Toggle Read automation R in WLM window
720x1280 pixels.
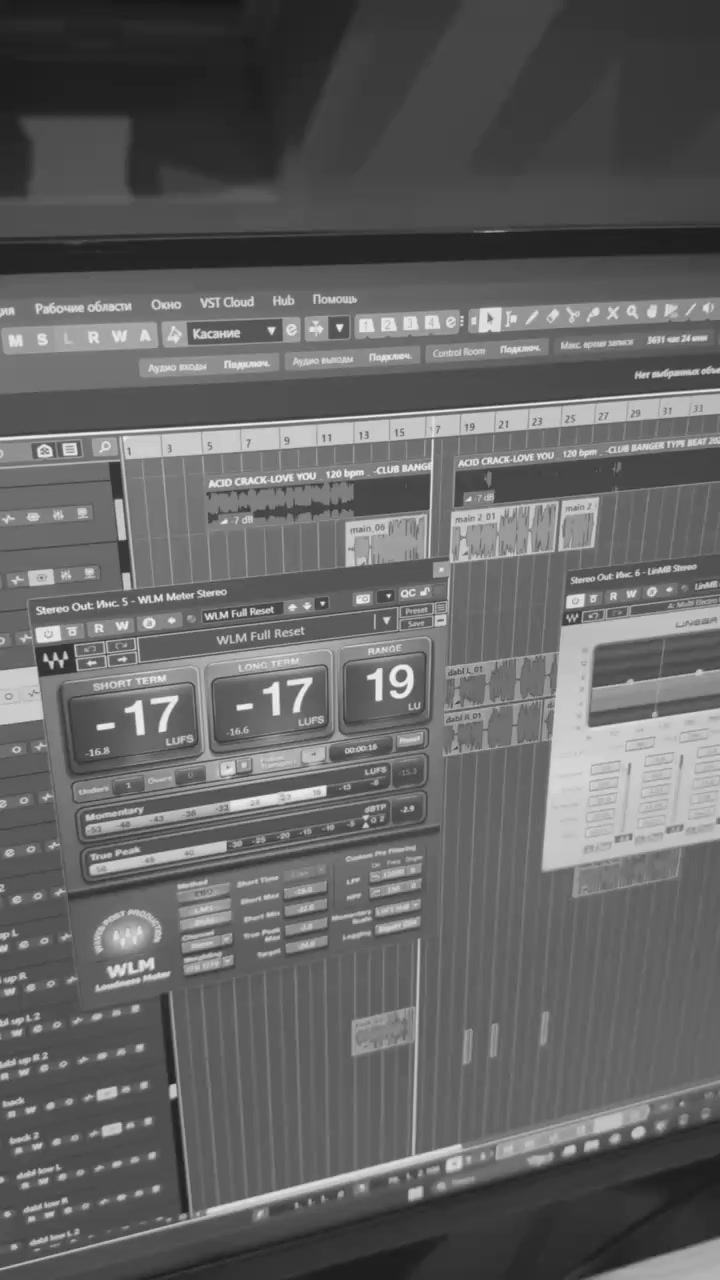99,629
